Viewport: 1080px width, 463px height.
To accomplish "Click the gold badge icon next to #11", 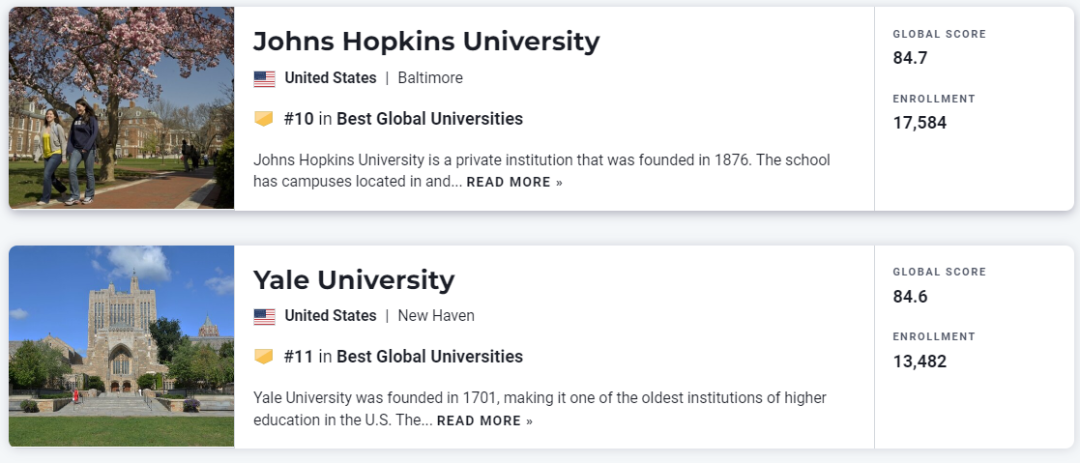I will pos(264,357).
